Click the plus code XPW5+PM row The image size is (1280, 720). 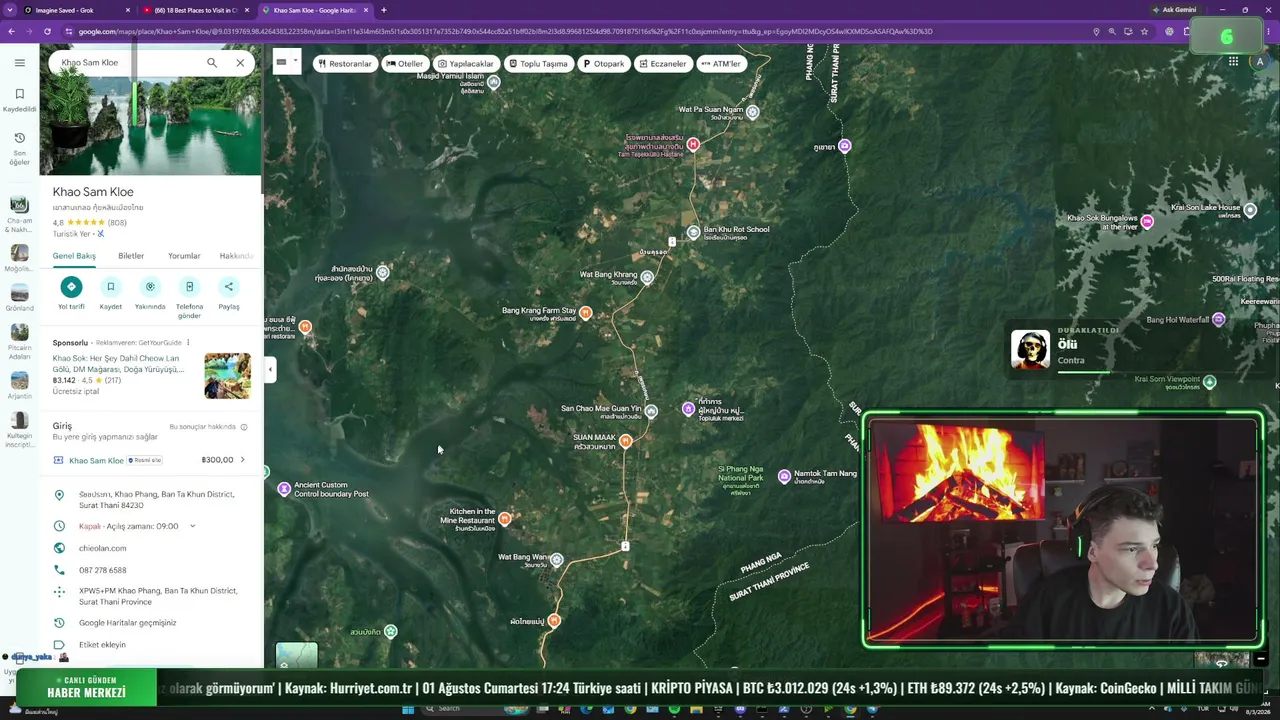click(x=150, y=596)
